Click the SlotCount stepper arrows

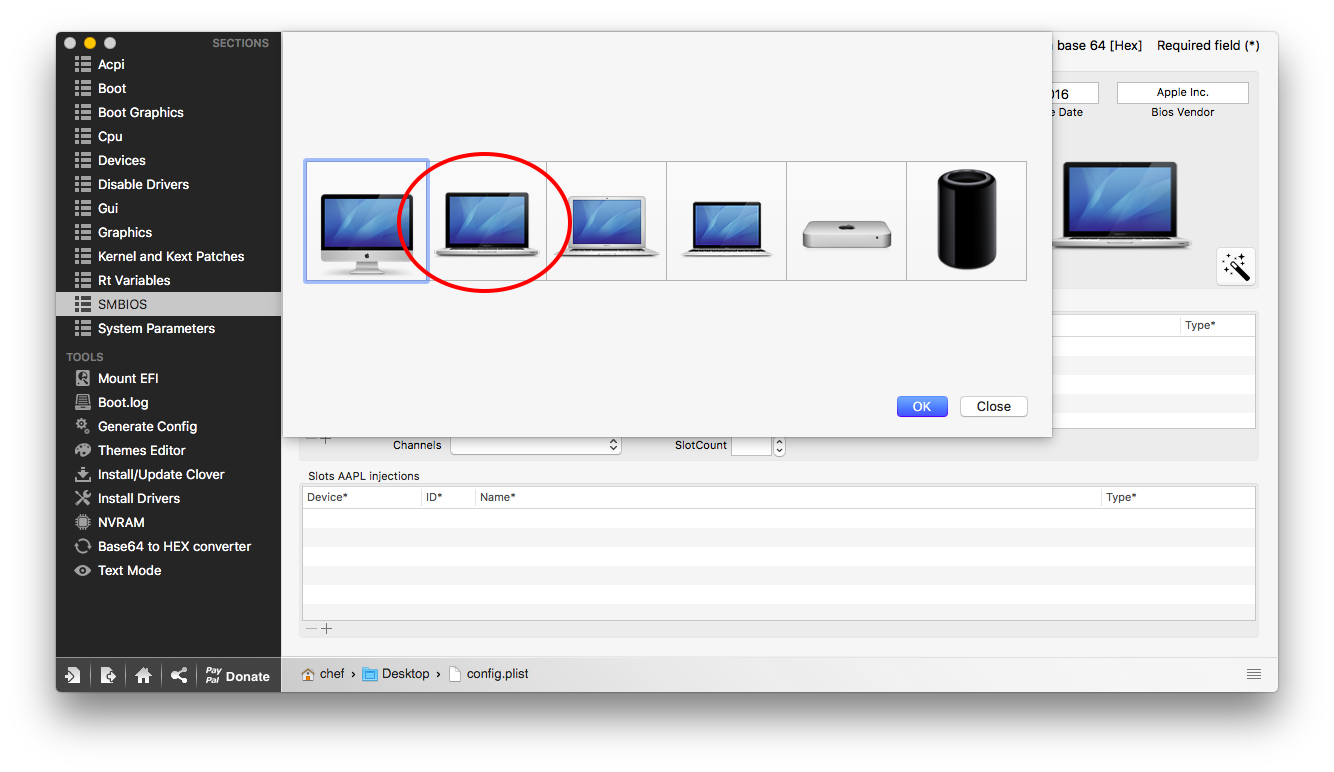tap(780, 446)
